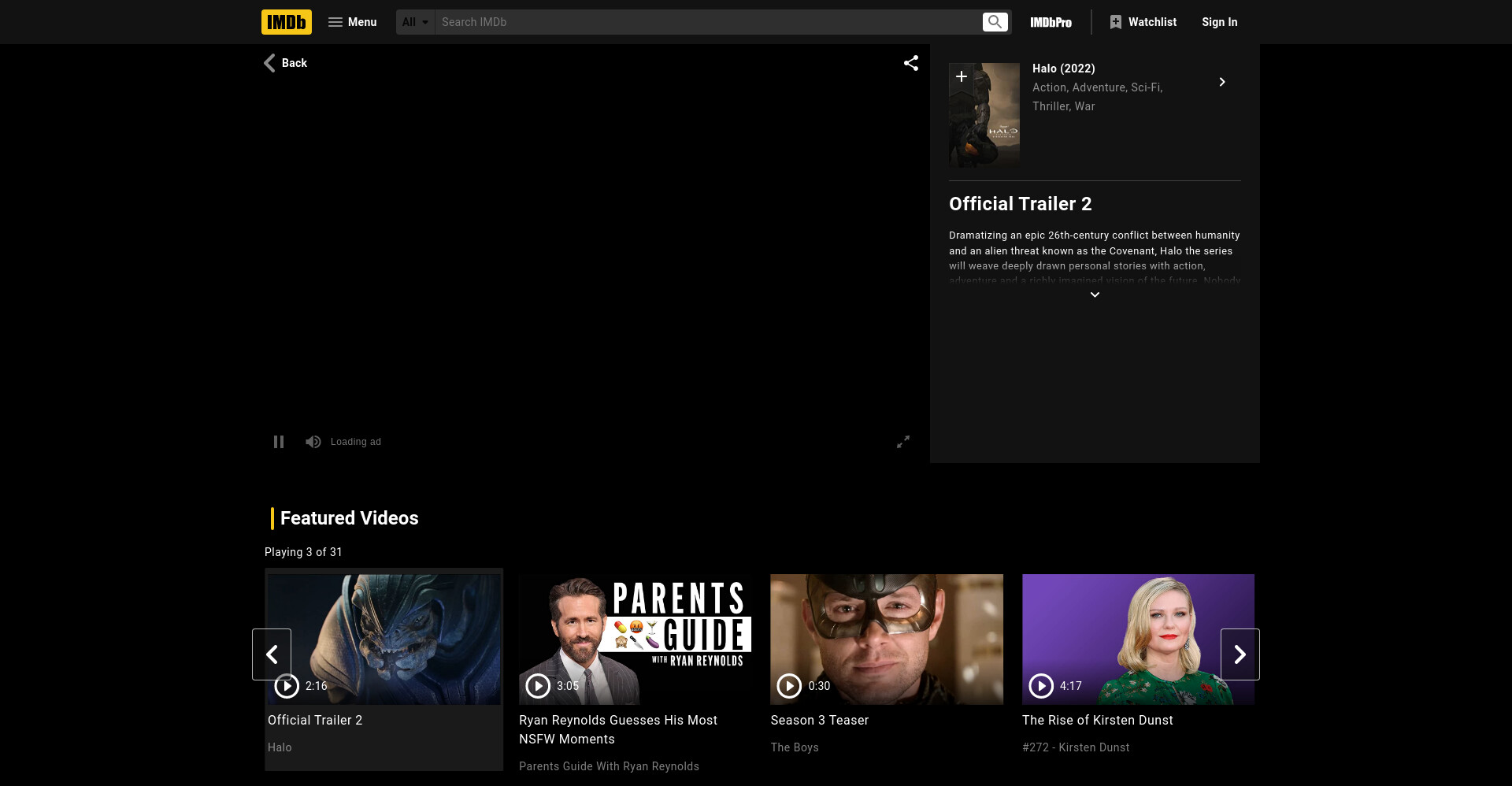Click the 'Halo' subtitle under trailer card
Image resolution: width=1512 pixels, height=786 pixels.
click(280, 747)
